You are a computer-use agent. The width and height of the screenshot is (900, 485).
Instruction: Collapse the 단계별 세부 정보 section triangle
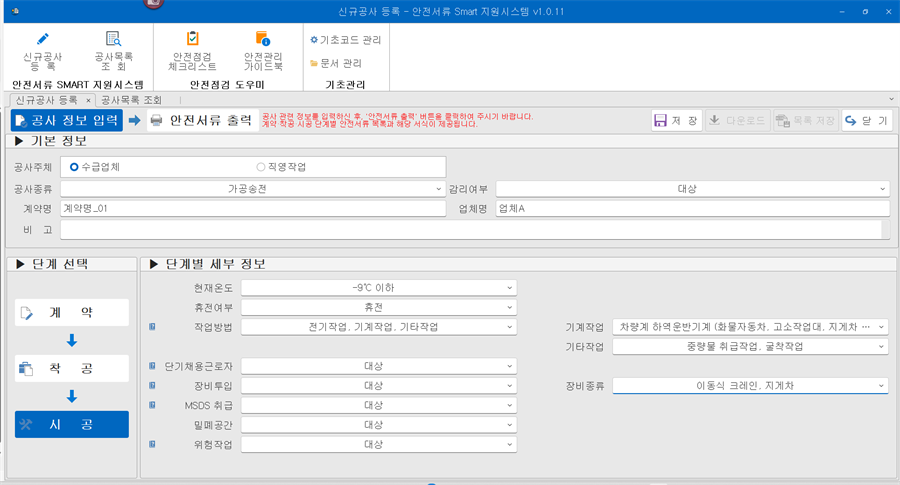(153, 264)
